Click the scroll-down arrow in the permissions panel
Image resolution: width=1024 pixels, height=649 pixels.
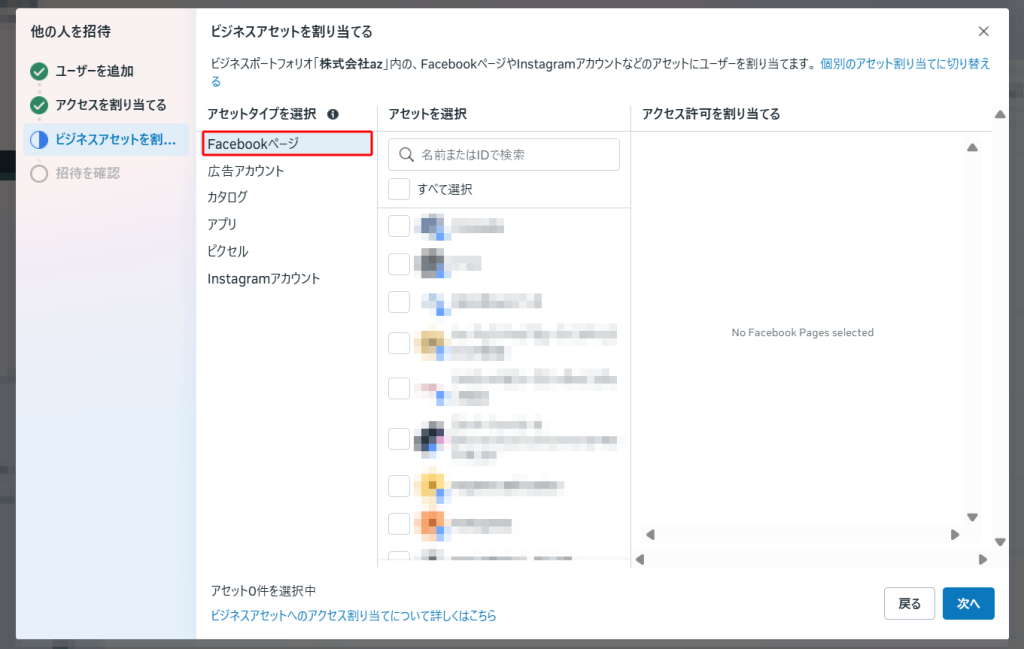pos(971,517)
